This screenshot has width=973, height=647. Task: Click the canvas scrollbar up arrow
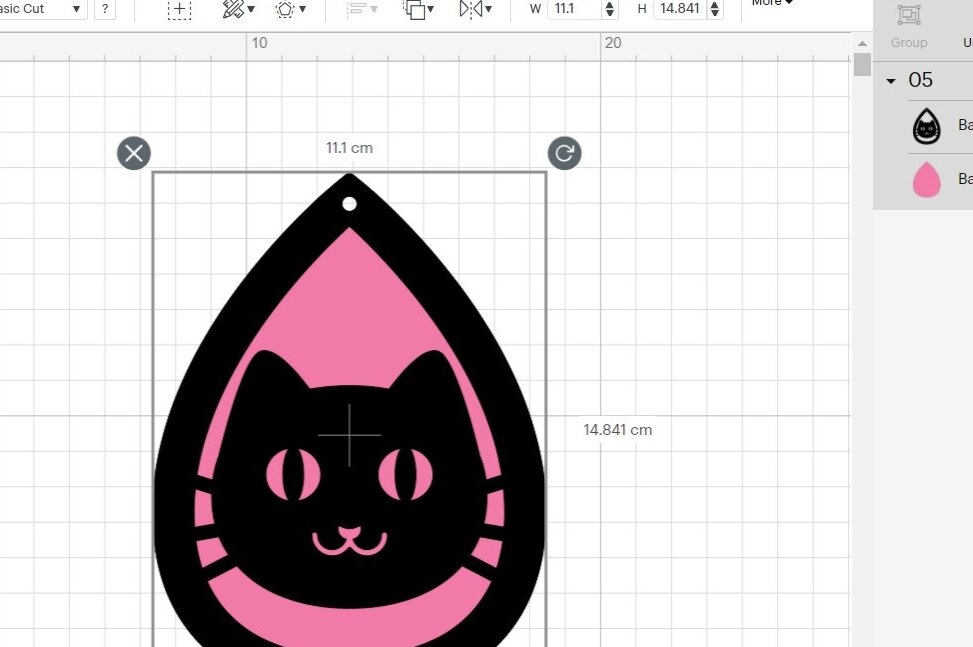pos(862,43)
